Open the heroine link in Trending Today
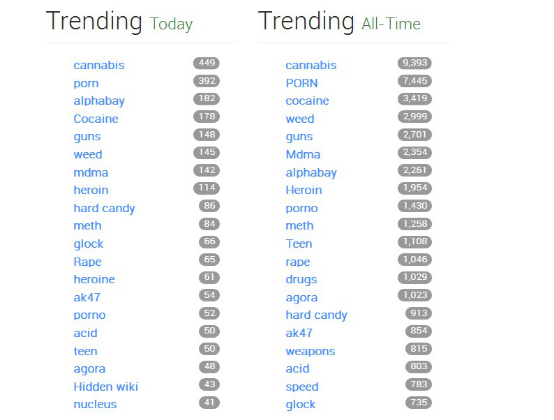This screenshot has height=420, width=554. click(x=94, y=279)
